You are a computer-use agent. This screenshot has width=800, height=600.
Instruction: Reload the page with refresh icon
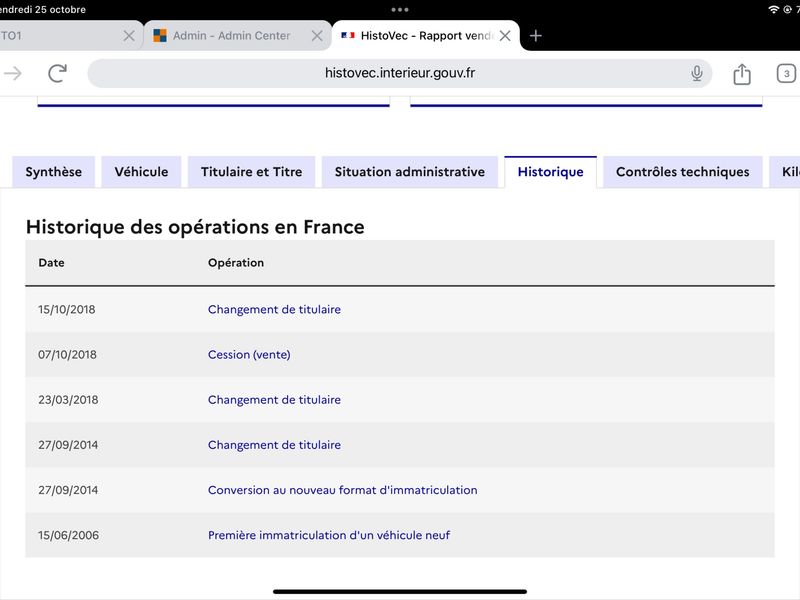58,73
